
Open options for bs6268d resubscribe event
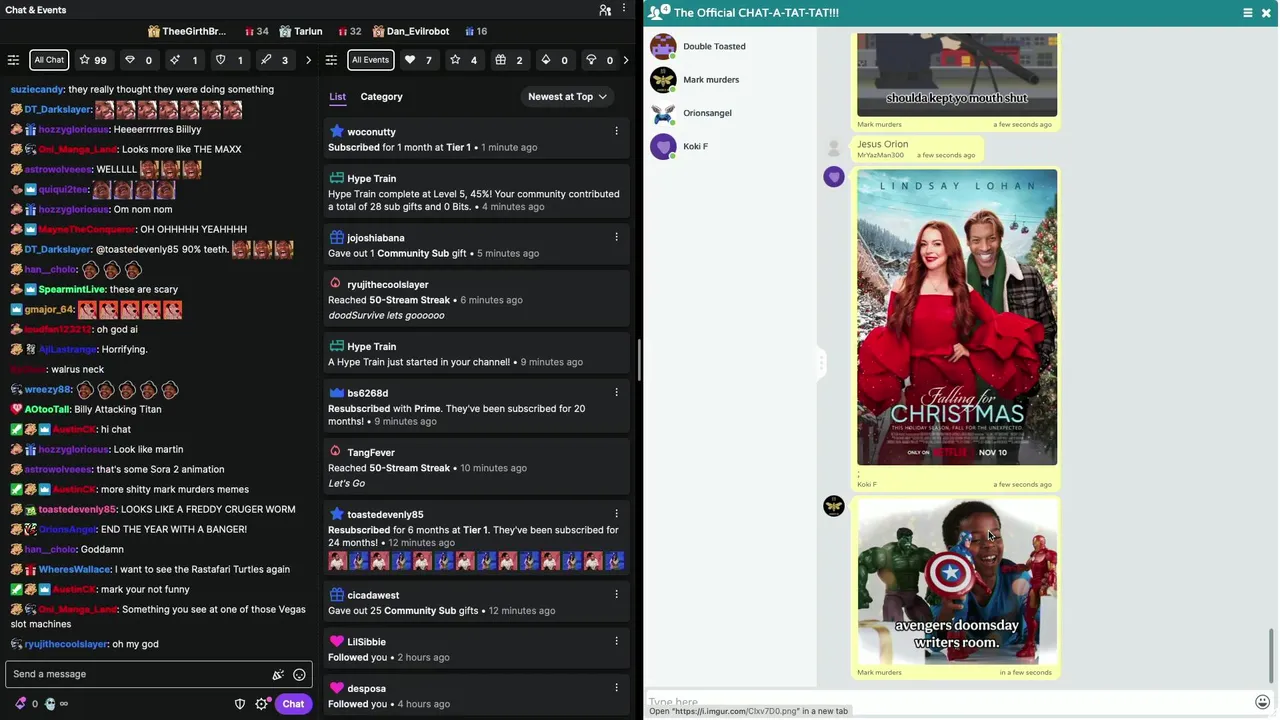(616, 392)
